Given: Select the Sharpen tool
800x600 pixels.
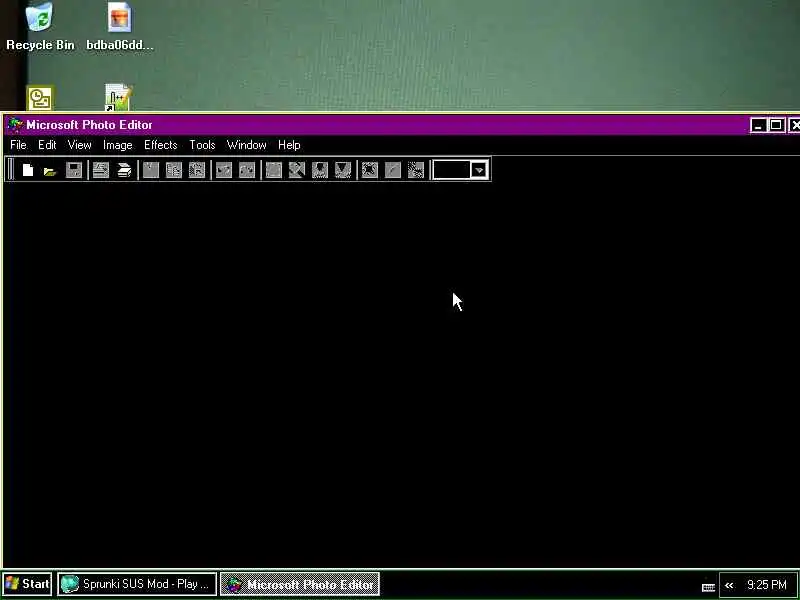Looking at the screenshot, I should tap(343, 170).
